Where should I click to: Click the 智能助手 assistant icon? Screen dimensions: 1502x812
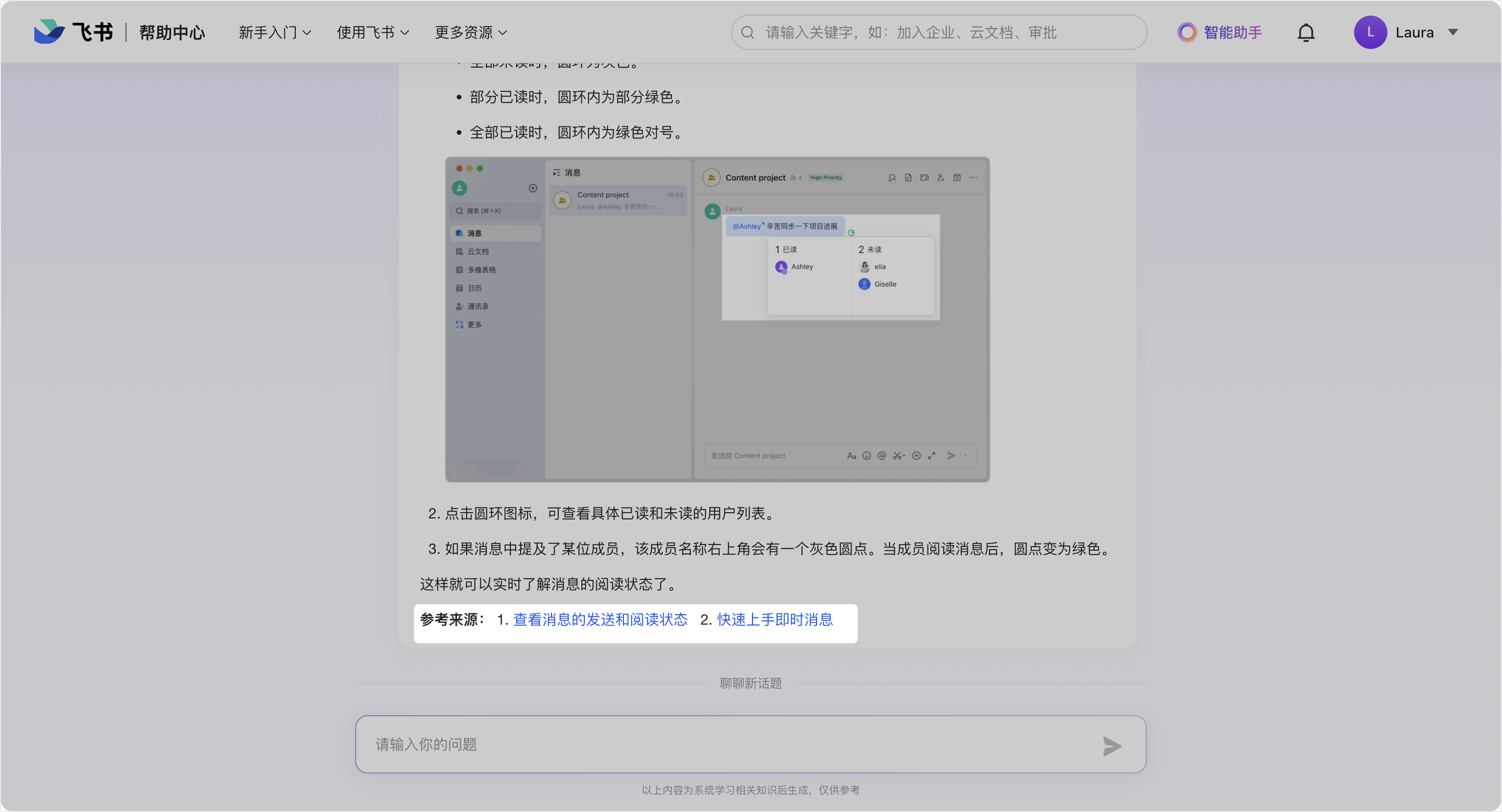click(1186, 33)
